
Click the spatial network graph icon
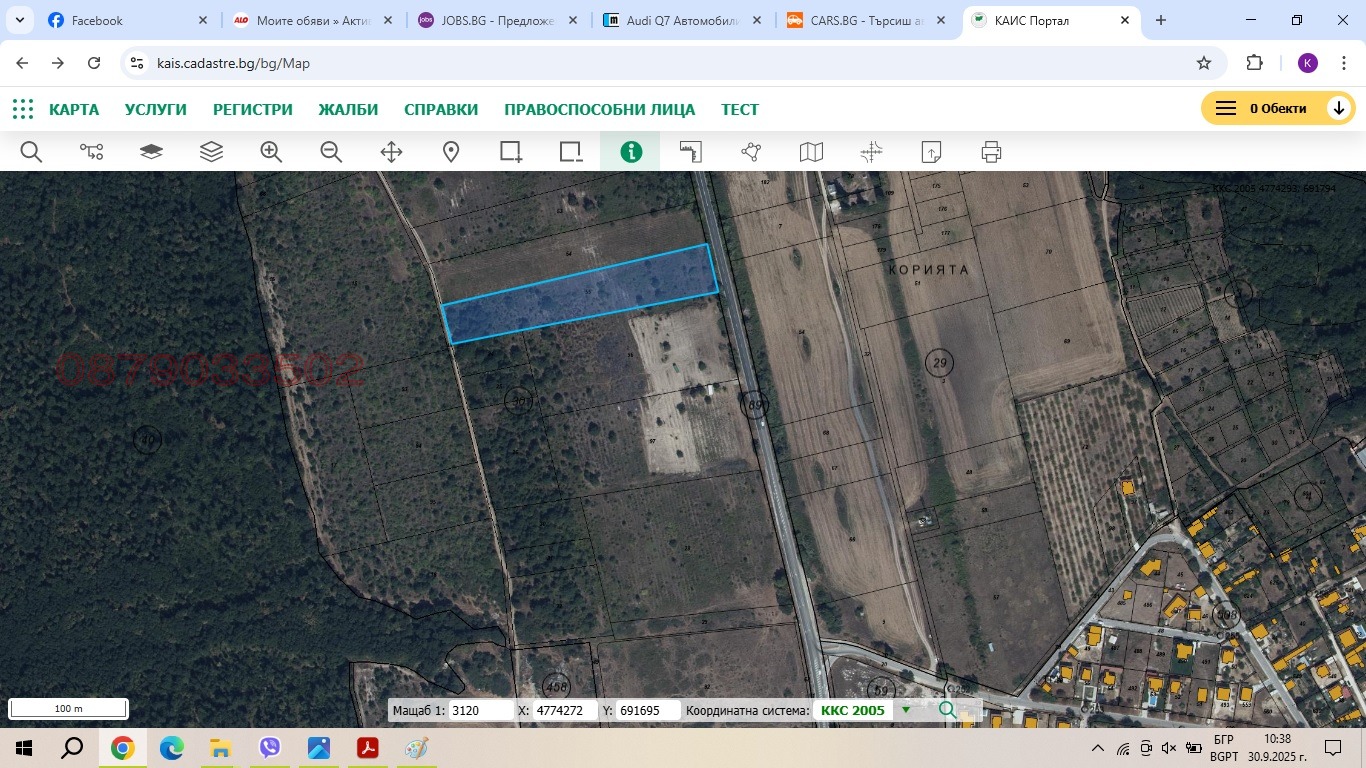coord(750,152)
